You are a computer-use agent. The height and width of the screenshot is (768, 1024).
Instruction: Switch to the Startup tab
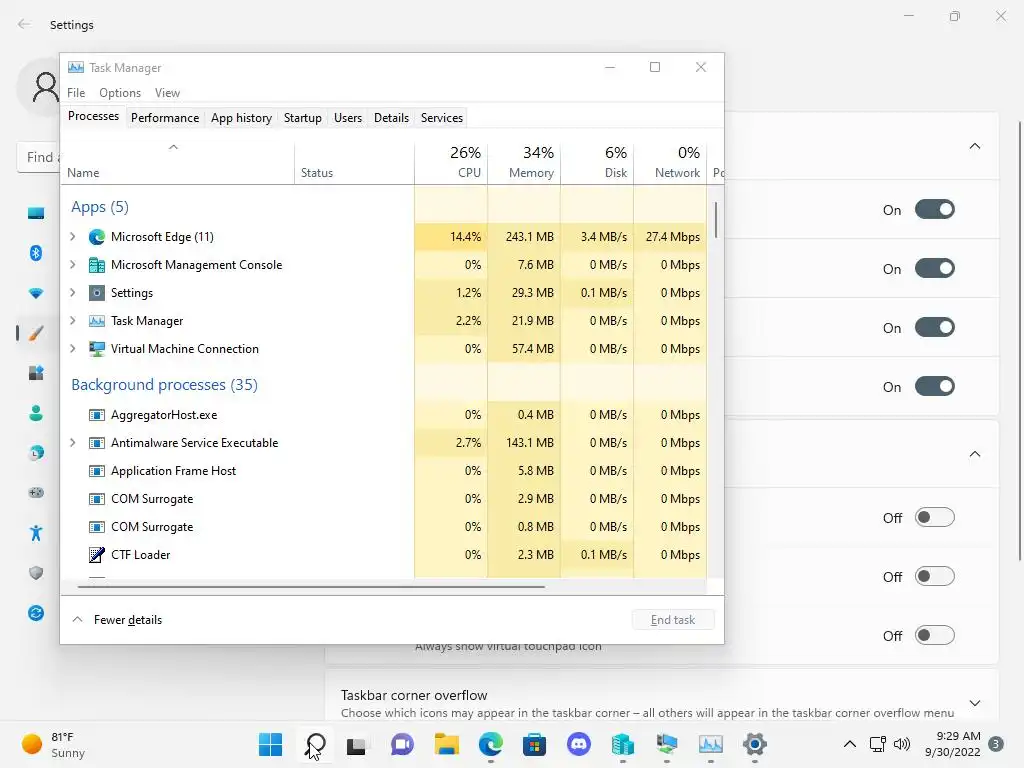pos(302,118)
